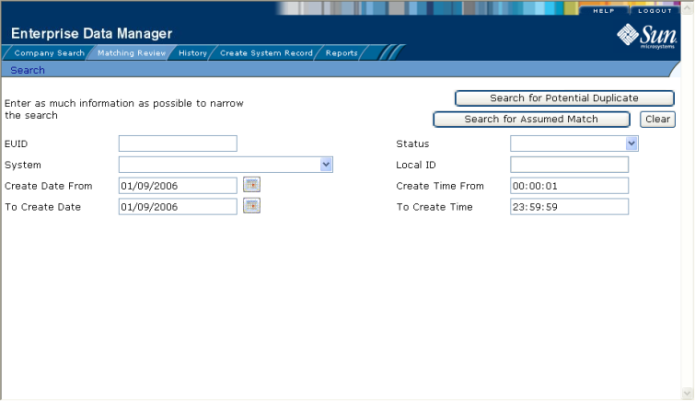Focus the EUID input field
The width and height of the screenshot is (695, 401).
[x=178, y=144]
